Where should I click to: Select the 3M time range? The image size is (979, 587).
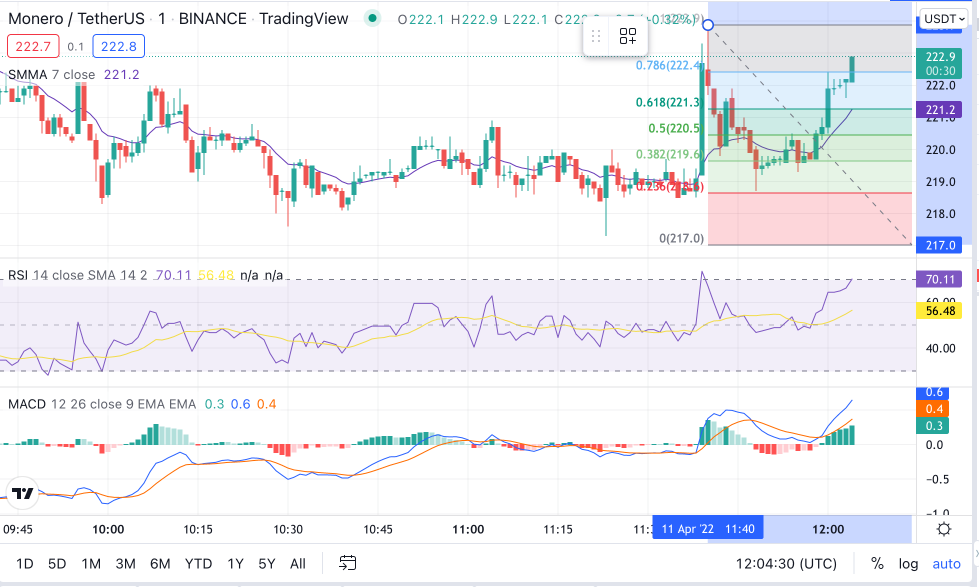point(125,564)
